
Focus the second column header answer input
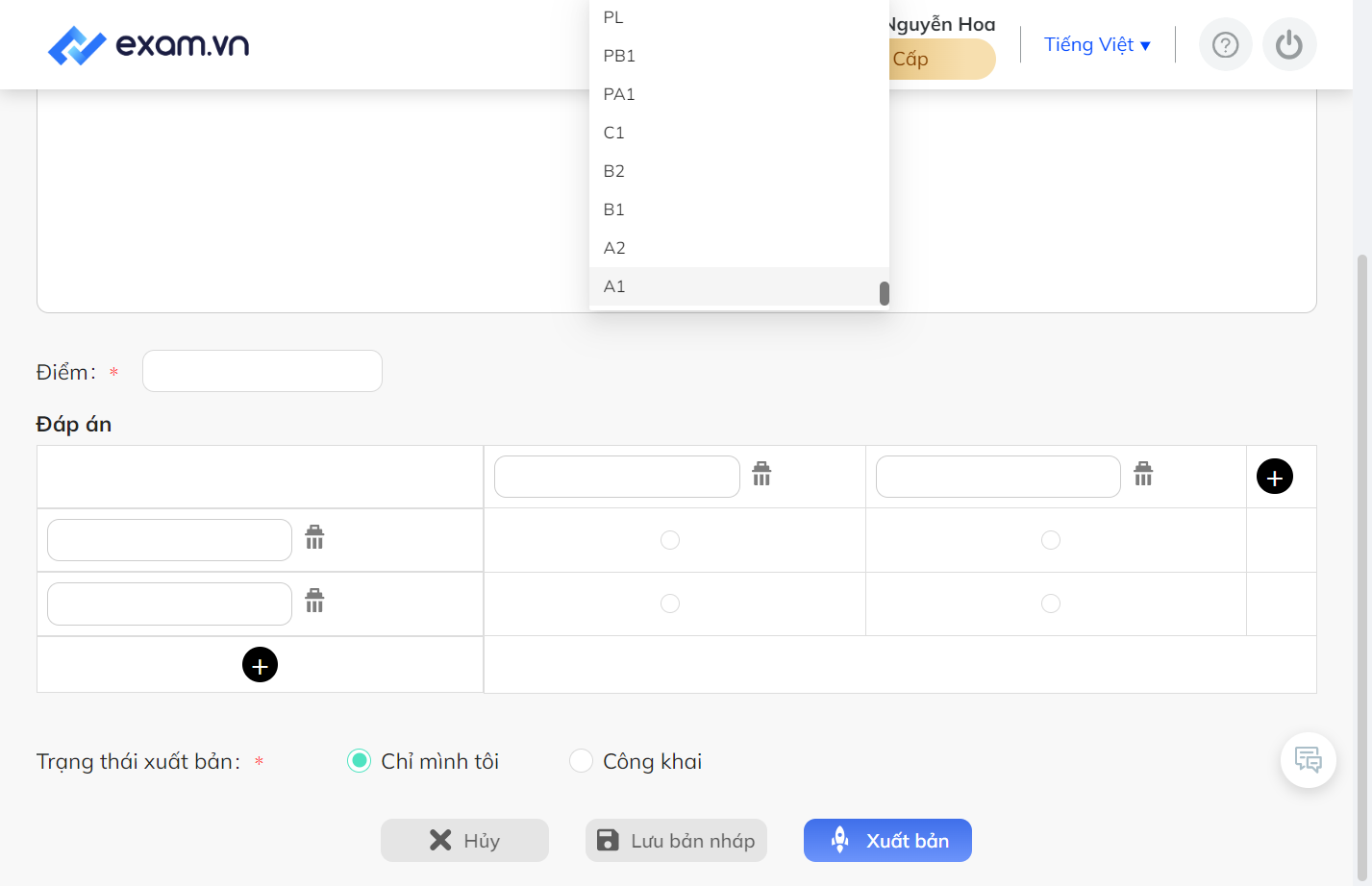pyautogui.click(x=998, y=477)
